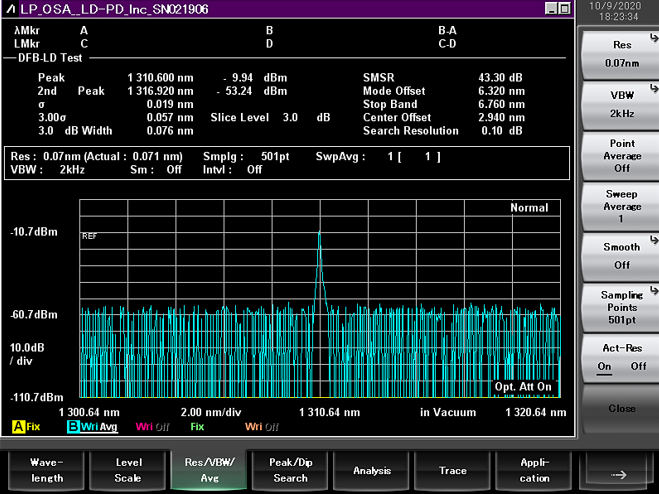Open the Peak/Dip Search menu

tap(291, 470)
